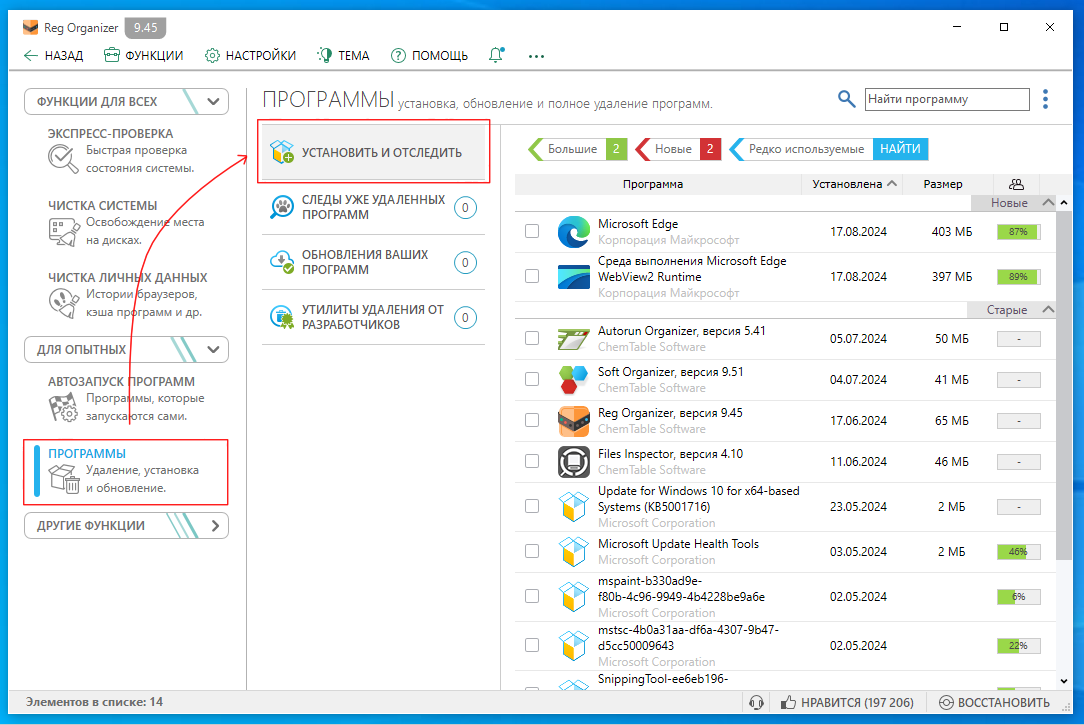Open the vertical three-dot options menu

click(x=1046, y=99)
